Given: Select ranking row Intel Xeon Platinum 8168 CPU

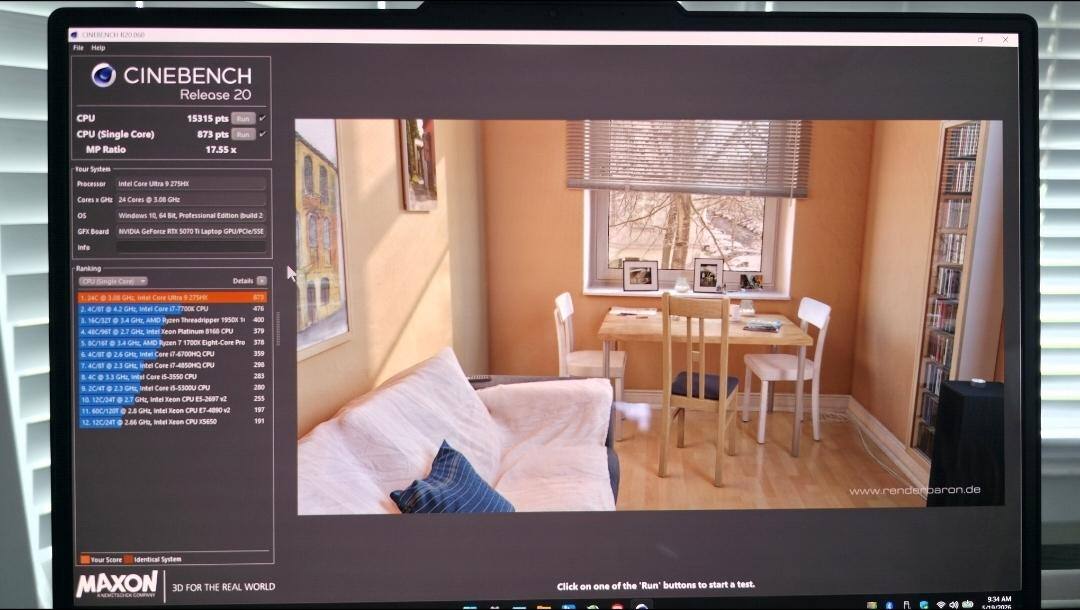Looking at the screenshot, I should [x=172, y=331].
